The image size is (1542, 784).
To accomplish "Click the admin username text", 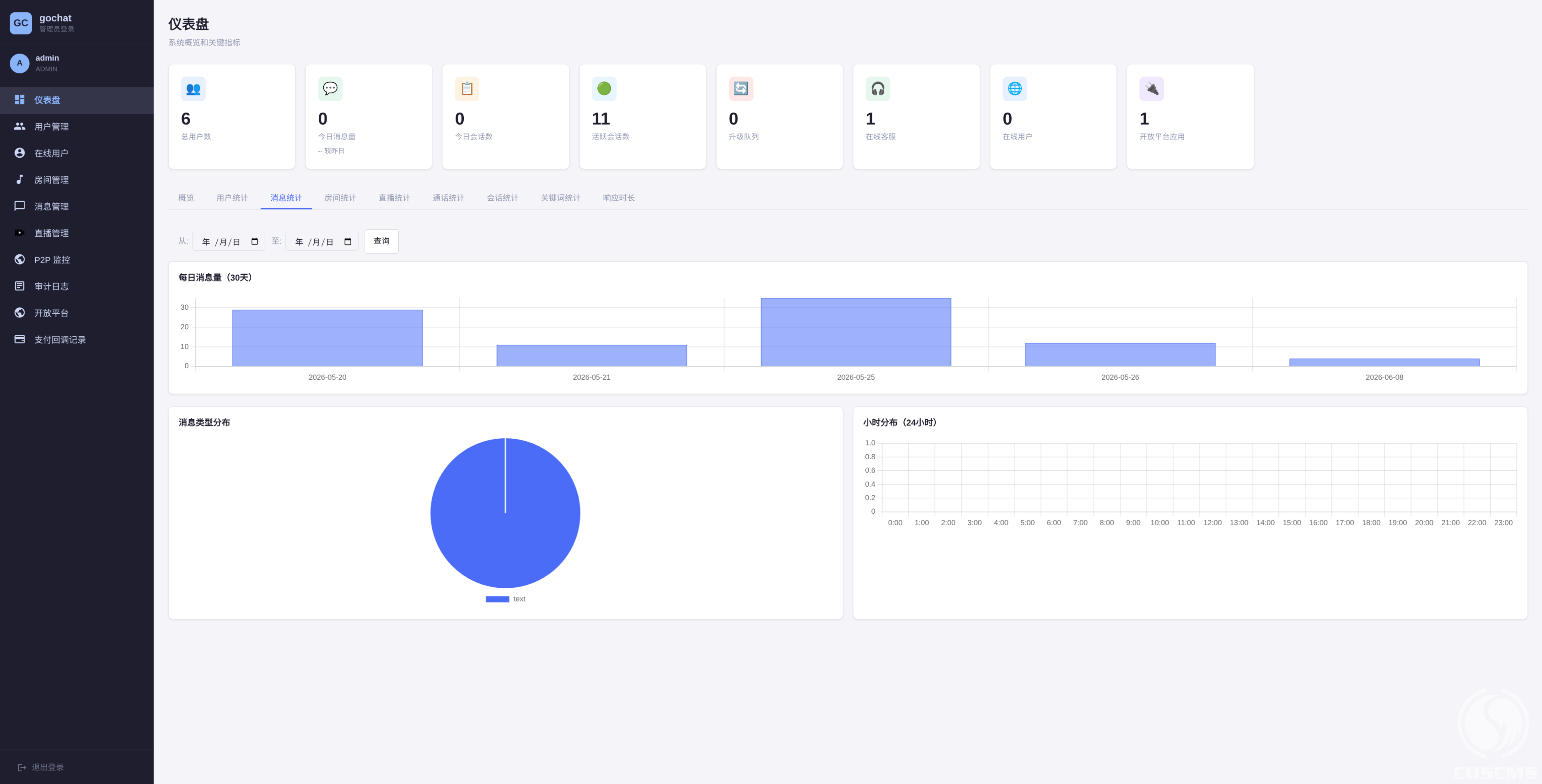I will click(47, 58).
